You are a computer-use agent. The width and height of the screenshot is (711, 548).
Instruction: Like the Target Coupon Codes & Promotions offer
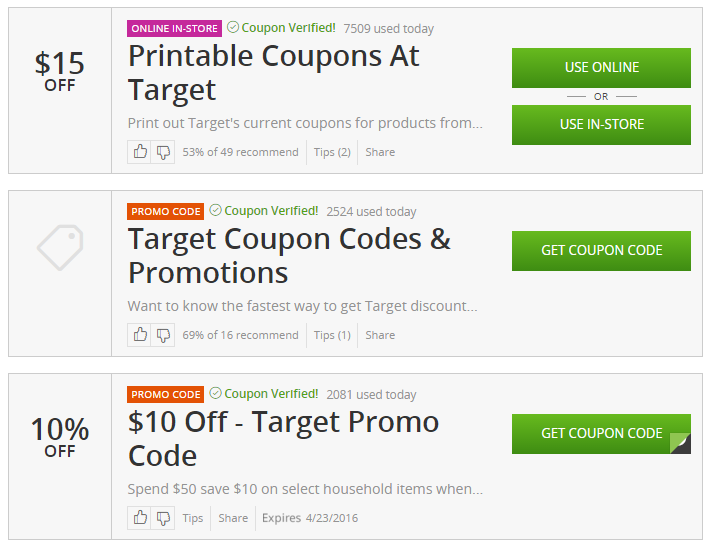tap(140, 335)
